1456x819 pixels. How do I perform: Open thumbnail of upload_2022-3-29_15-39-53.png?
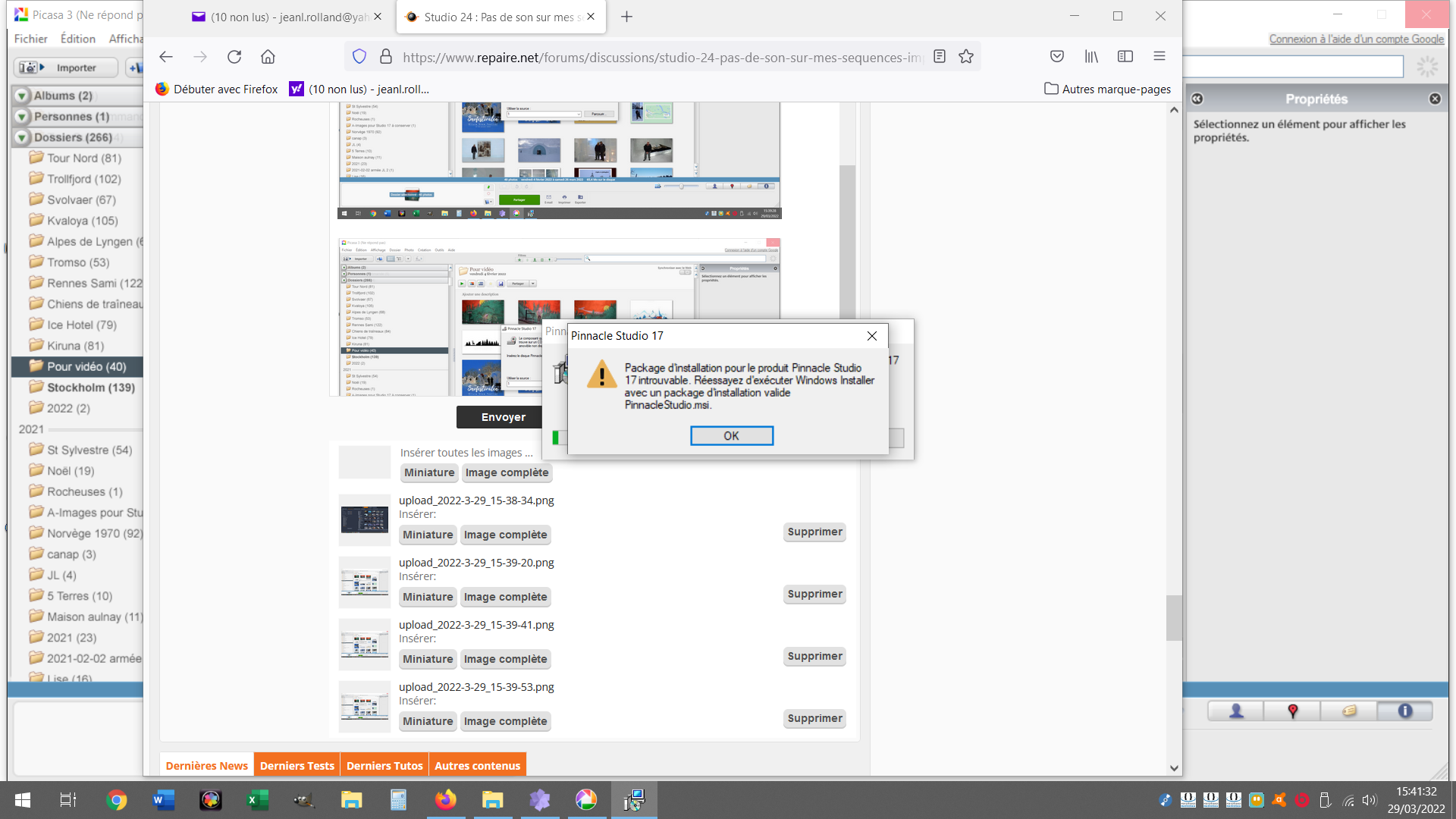pyautogui.click(x=364, y=707)
